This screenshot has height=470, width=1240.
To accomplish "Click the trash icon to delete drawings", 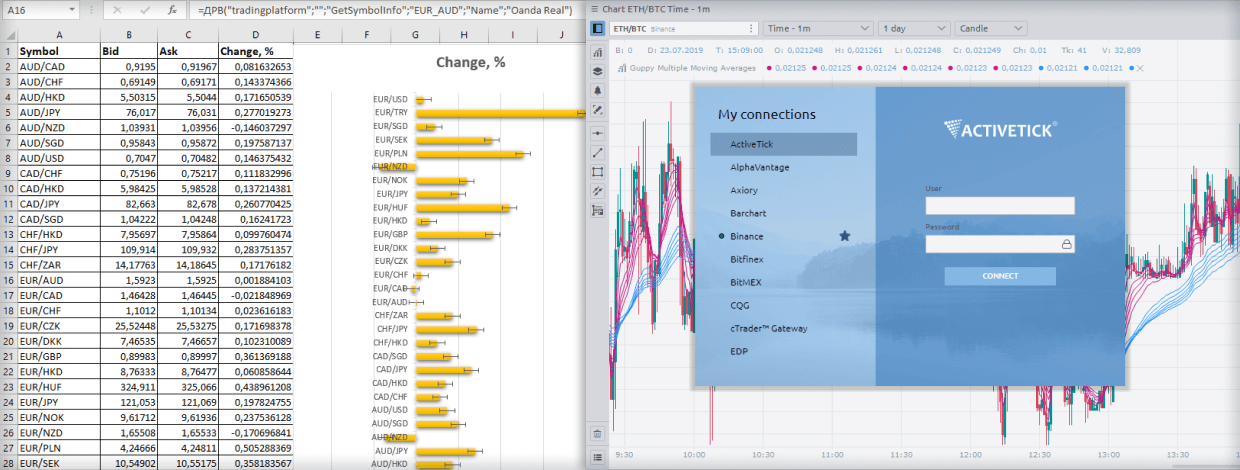I will (597, 434).
